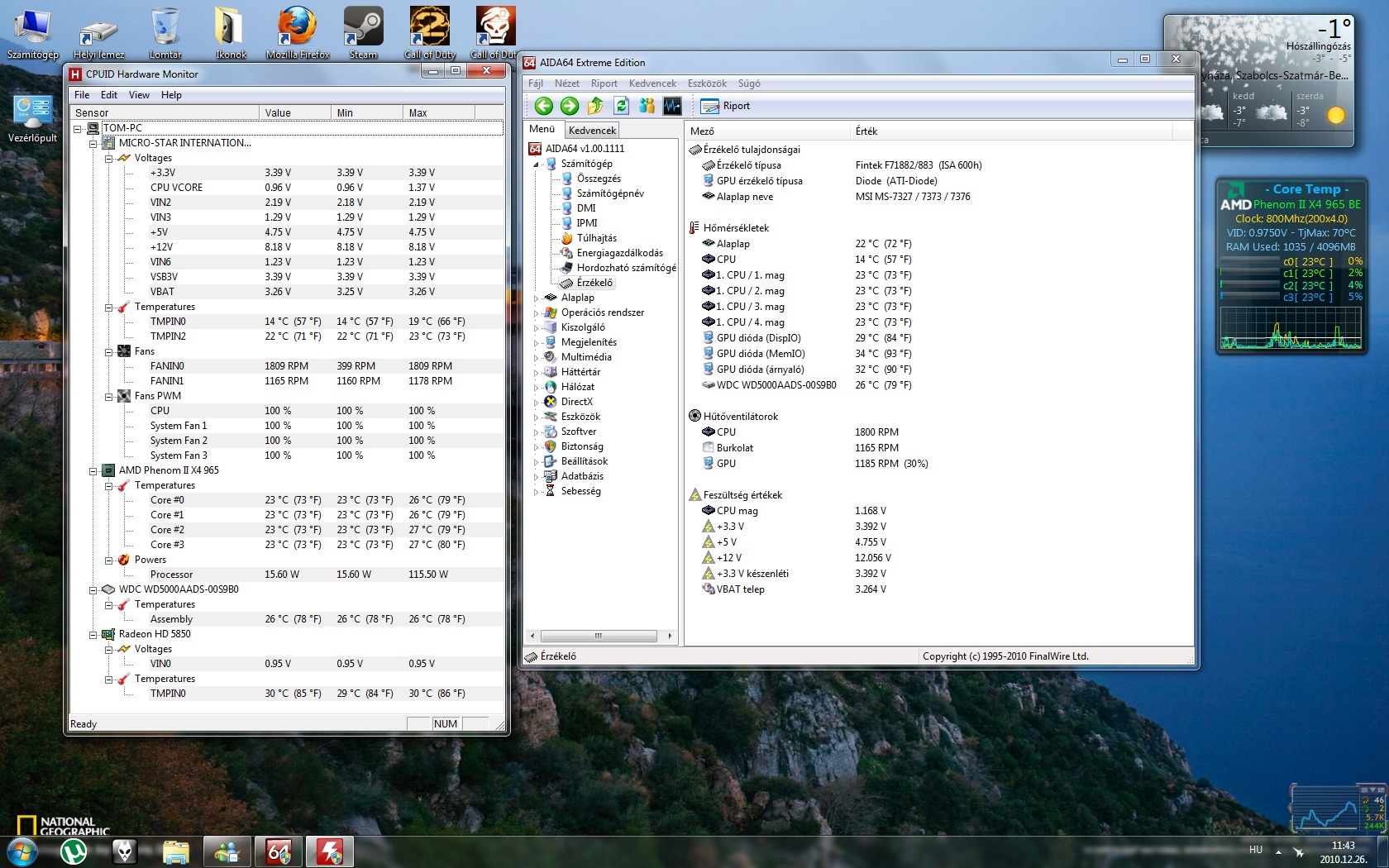
Task: Click the Szoftver icon in AIDA64 tree
Action: [551, 432]
